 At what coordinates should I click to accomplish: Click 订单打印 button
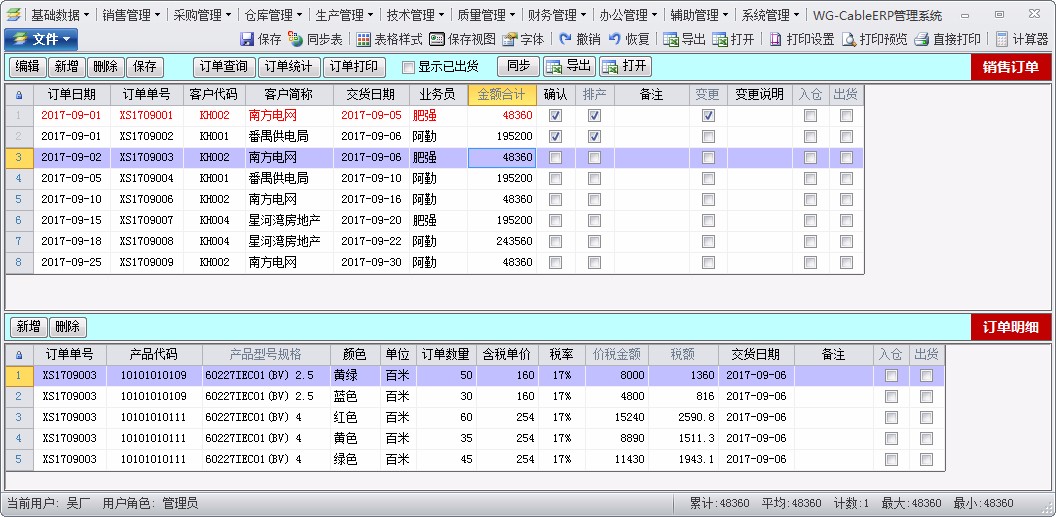click(354, 67)
